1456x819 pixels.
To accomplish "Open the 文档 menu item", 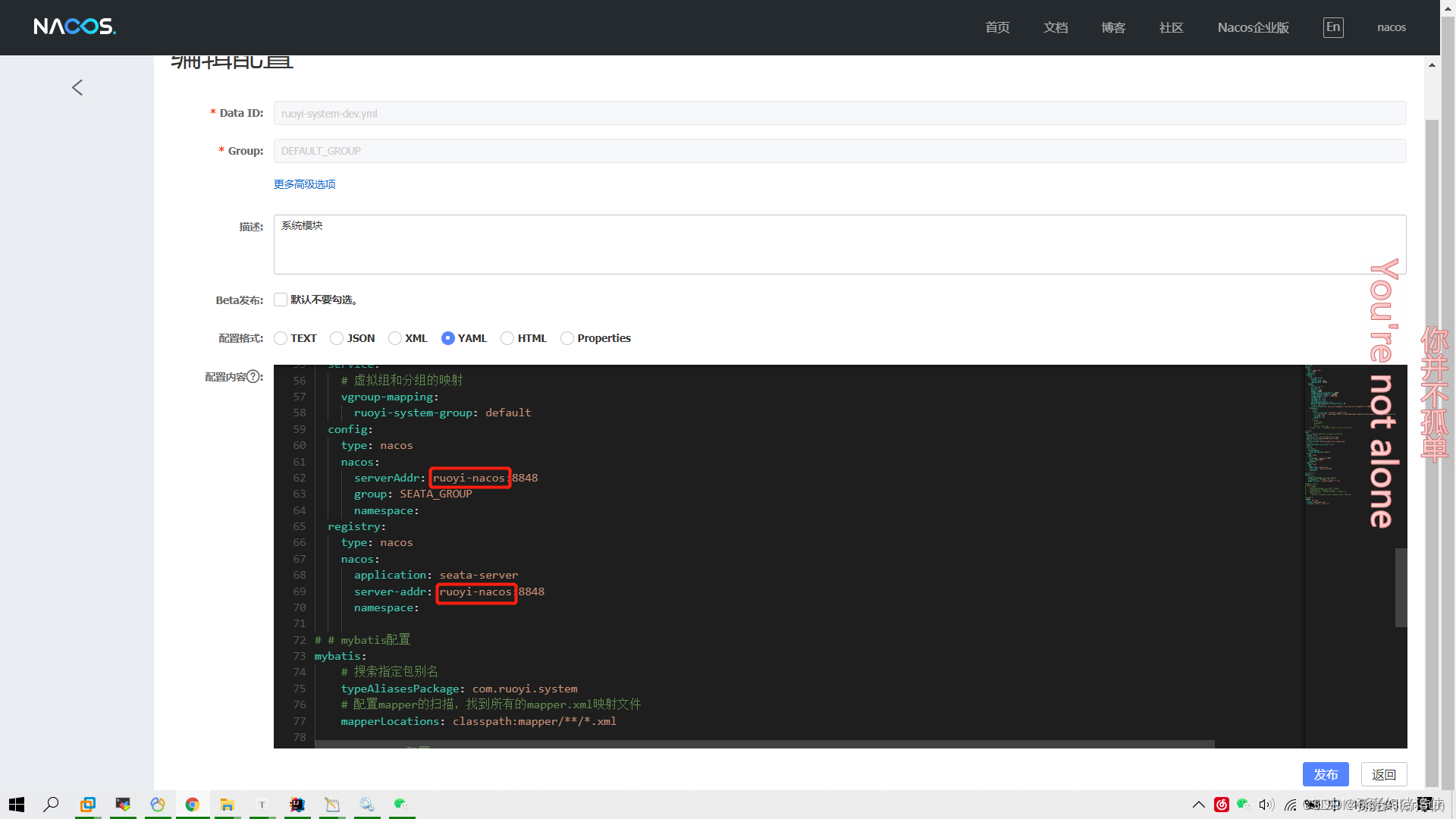I will point(1055,27).
